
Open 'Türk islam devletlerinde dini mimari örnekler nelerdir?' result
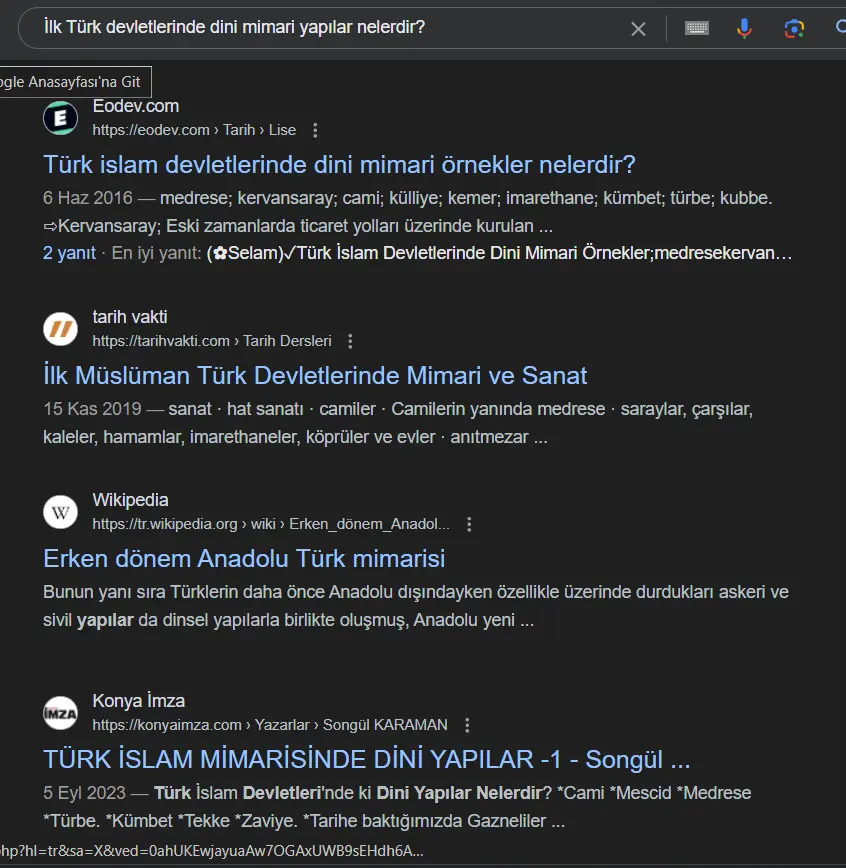coord(339,165)
